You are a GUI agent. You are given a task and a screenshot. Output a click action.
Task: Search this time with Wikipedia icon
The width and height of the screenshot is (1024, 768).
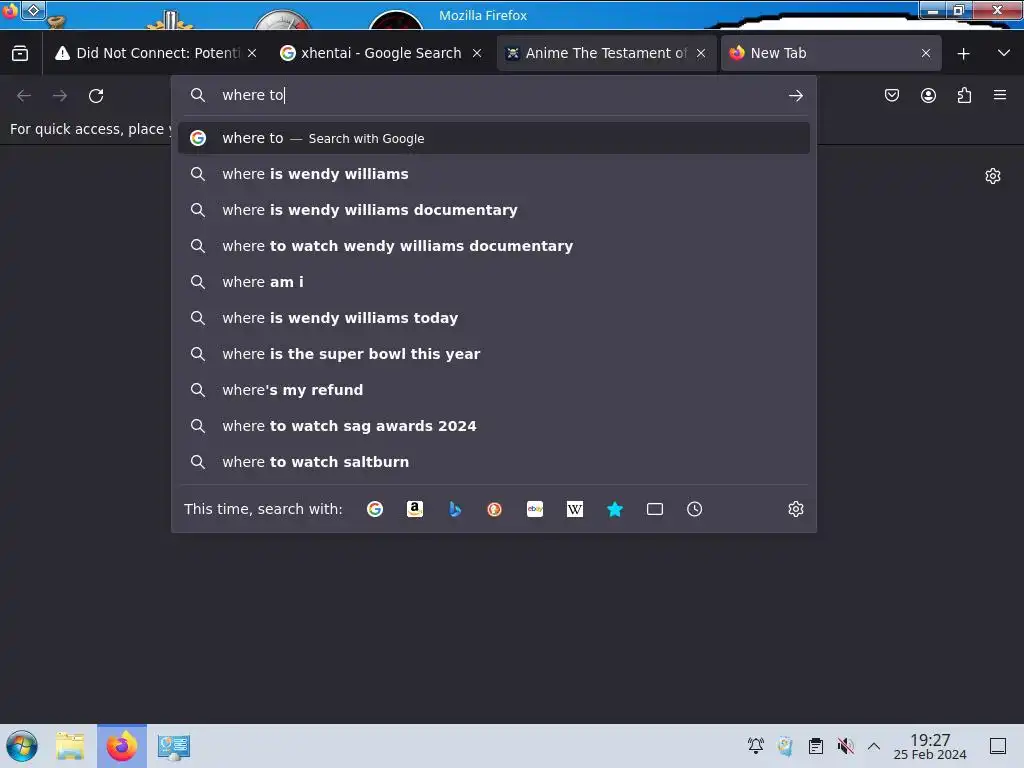click(575, 509)
